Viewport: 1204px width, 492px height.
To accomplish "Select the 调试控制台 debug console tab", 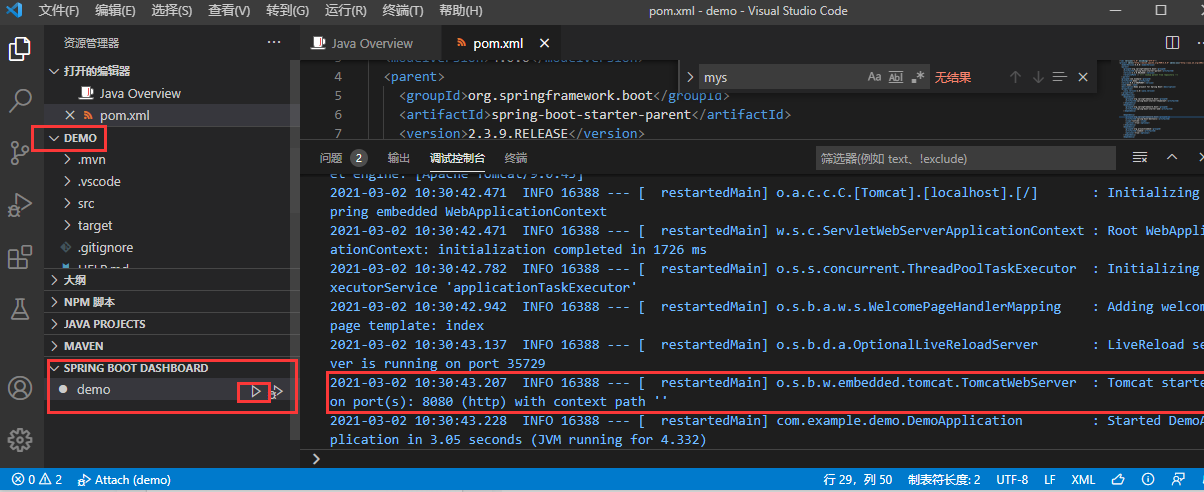I will click(457, 158).
